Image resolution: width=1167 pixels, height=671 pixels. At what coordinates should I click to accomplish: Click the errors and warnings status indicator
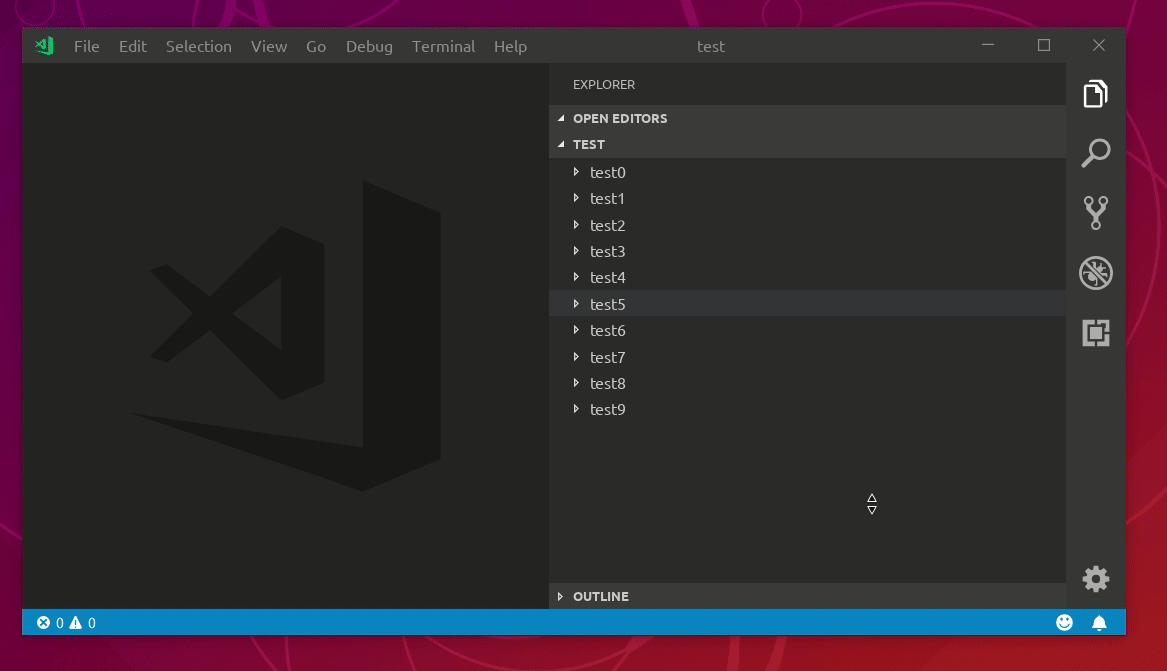65,622
